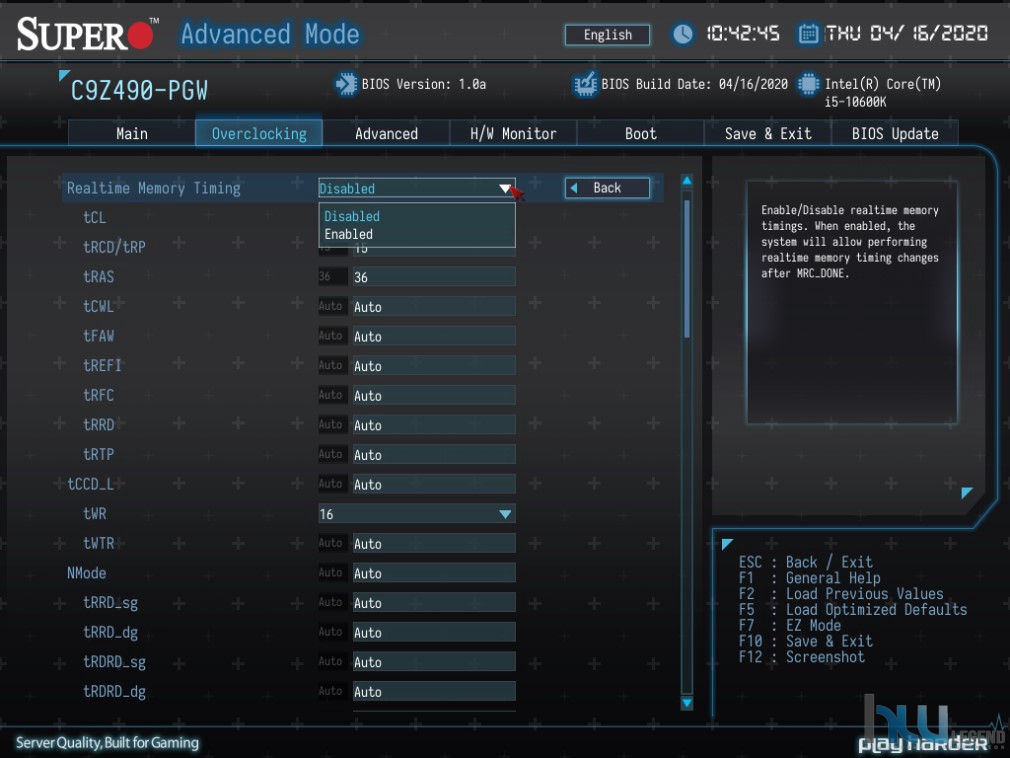Click the tRRD_dg Auto input field
This screenshot has width=1010, height=758.
point(434,632)
